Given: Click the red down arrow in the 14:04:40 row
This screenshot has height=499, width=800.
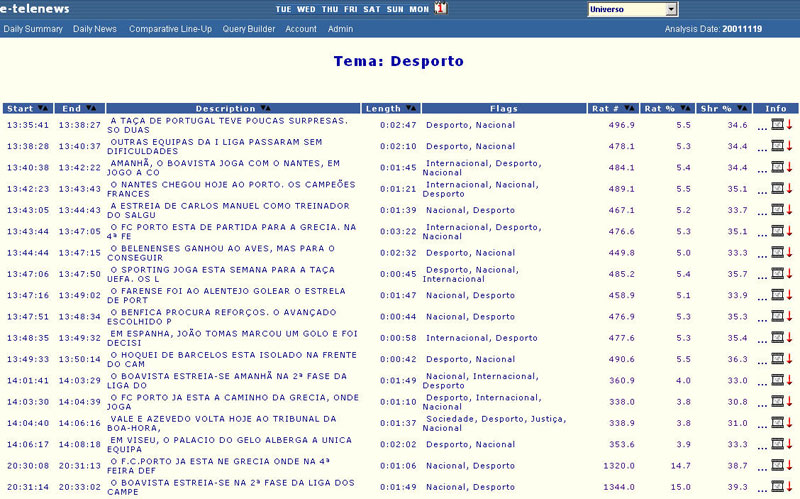Looking at the screenshot, I should pos(789,423).
